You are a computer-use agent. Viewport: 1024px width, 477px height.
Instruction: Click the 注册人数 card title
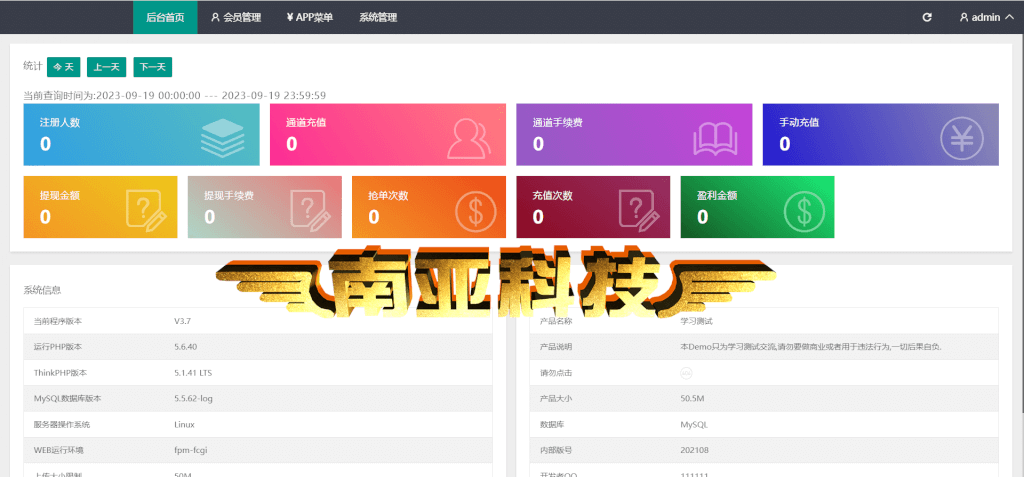tap(59, 122)
